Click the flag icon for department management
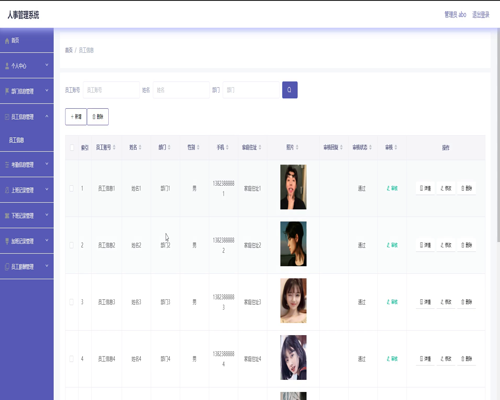This screenshot has width=500, height=400. tap(7, 91)
